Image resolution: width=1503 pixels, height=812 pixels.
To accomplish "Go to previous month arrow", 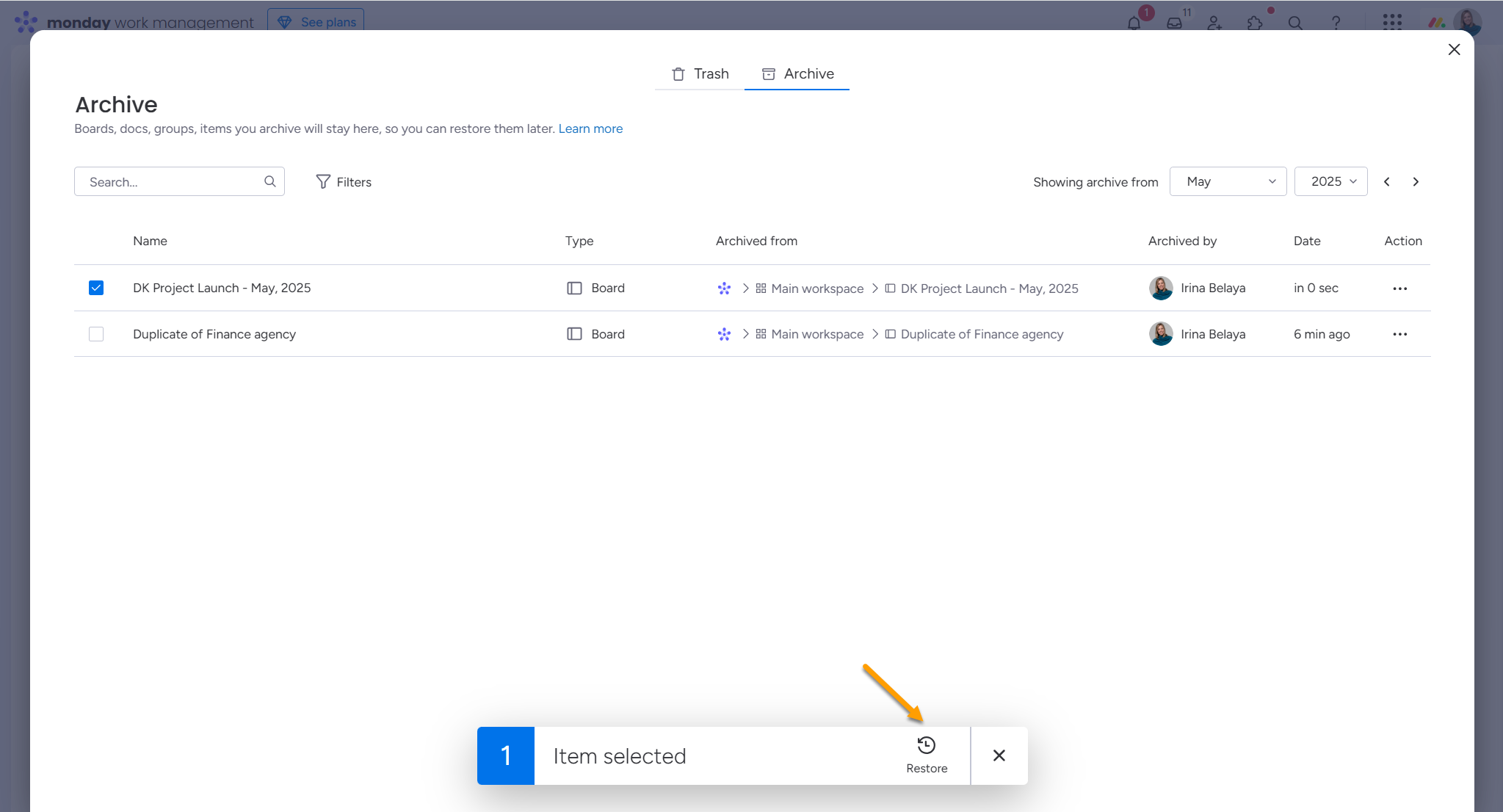I will [1387, 181].
